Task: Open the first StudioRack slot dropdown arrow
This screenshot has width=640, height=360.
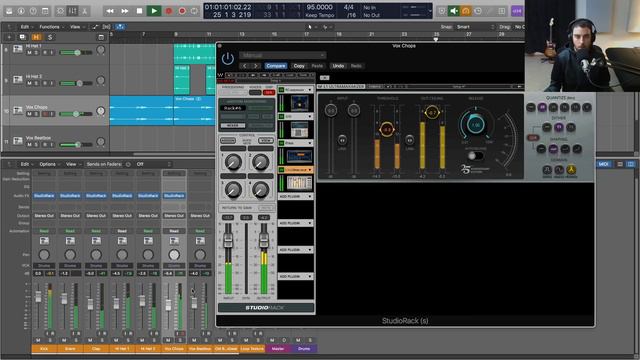Action: pos(310,90)
